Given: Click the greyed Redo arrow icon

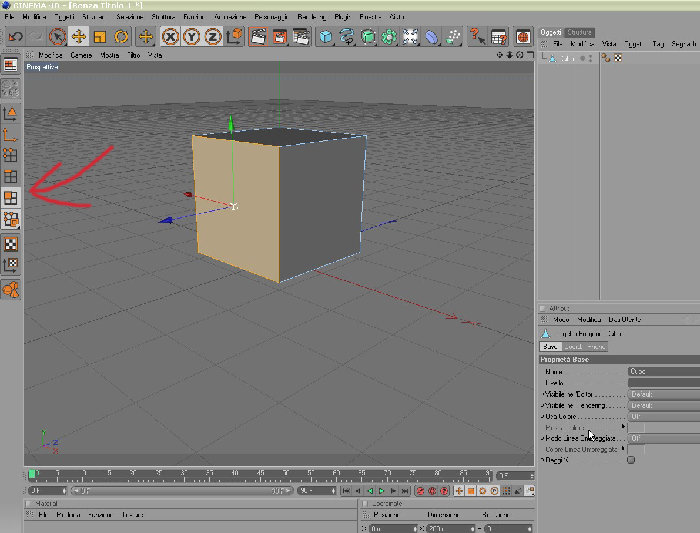Looking at the screenshot, I should click(x=37, y=37).
